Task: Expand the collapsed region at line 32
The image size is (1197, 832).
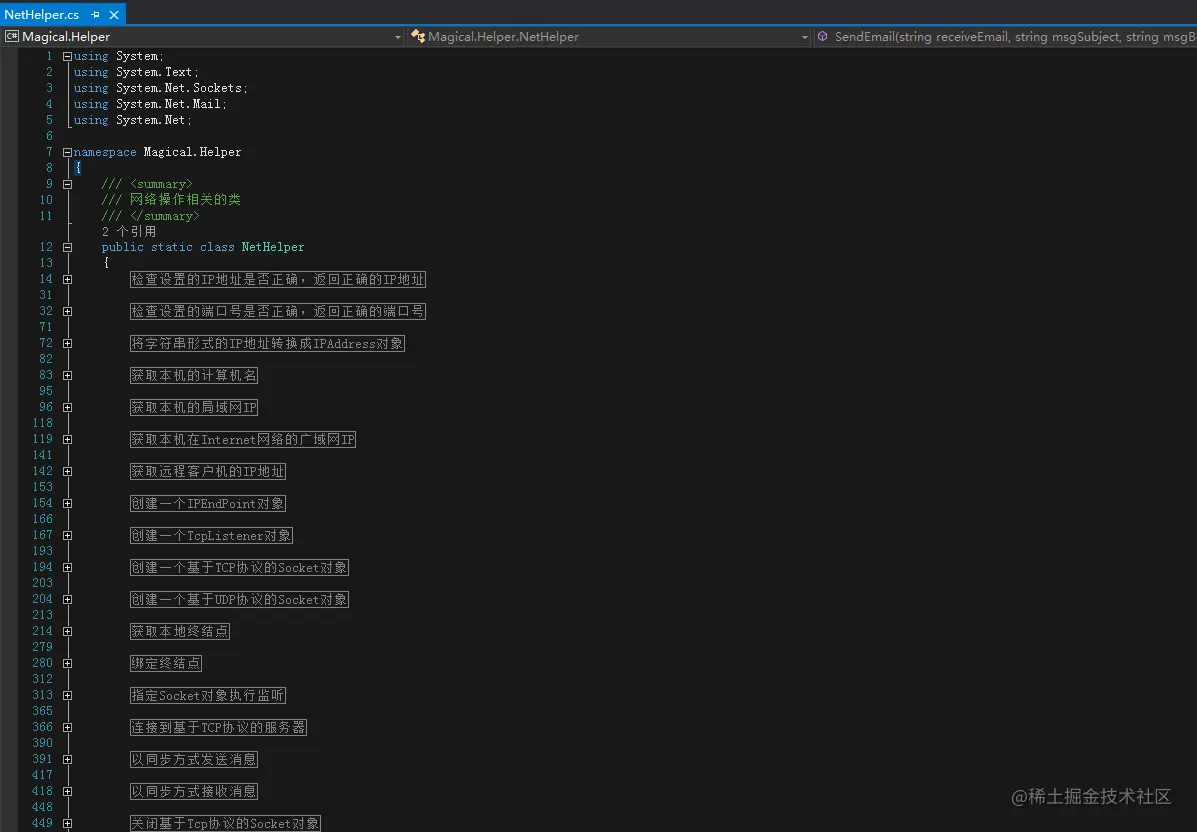Action: click(67, 311)
